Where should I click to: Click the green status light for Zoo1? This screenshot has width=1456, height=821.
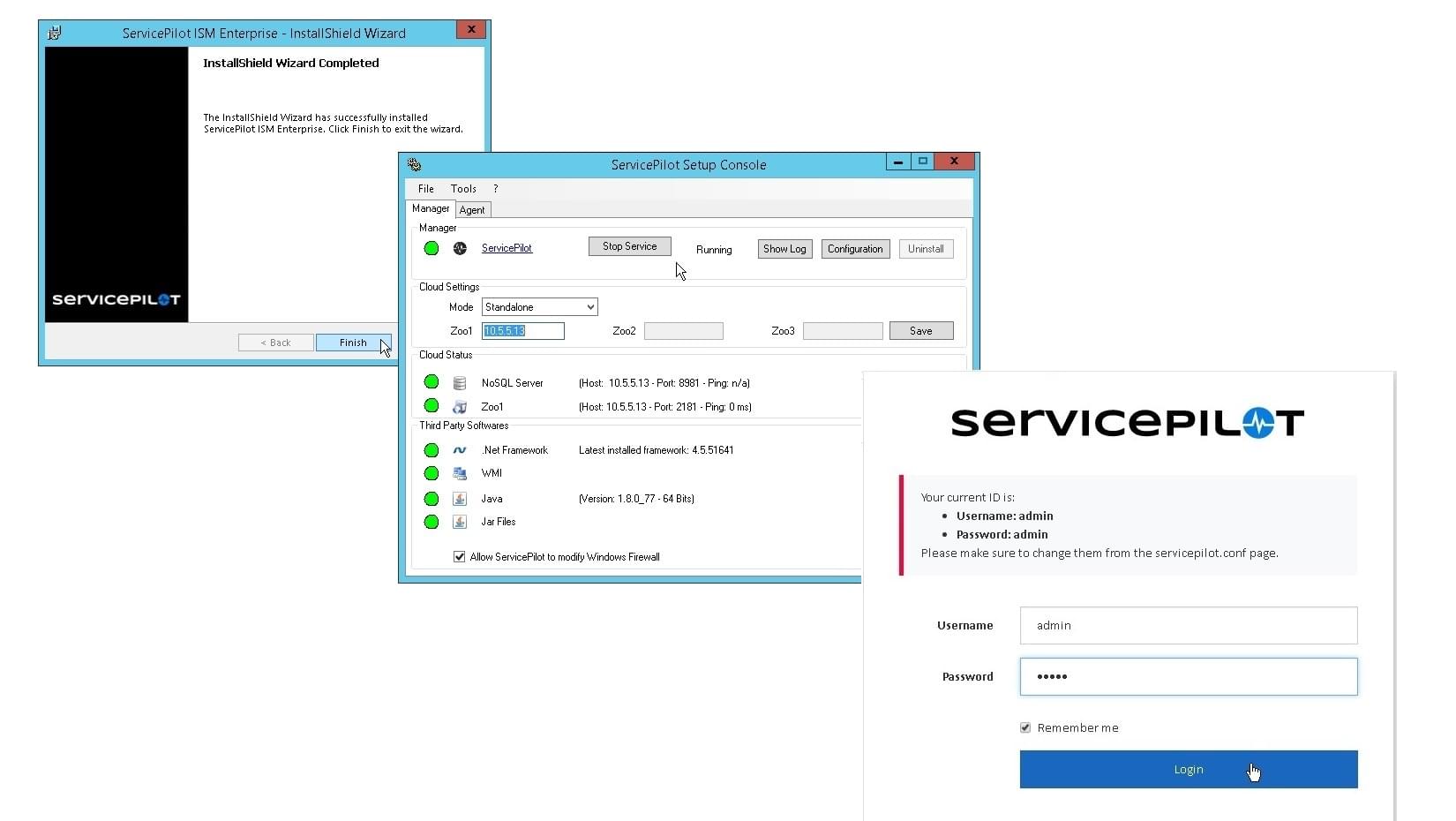[x=432, y=405]
